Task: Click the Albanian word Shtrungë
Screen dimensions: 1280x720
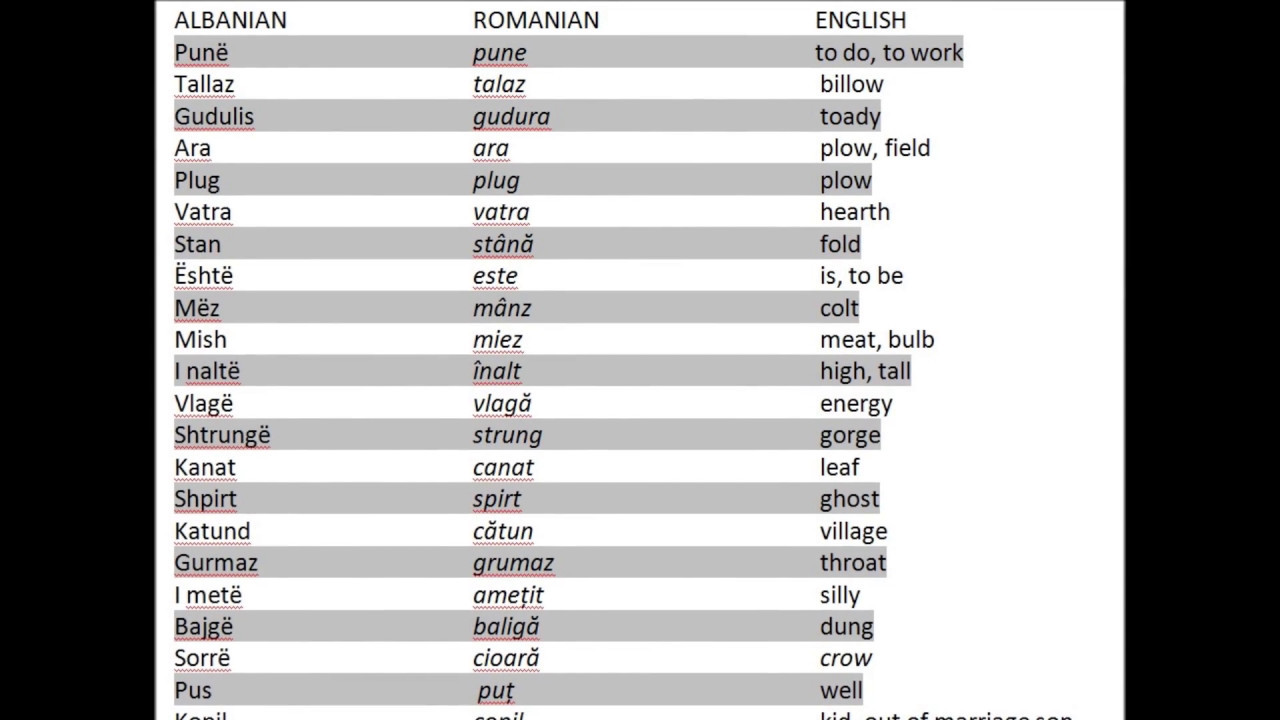Action: [222, 435]
